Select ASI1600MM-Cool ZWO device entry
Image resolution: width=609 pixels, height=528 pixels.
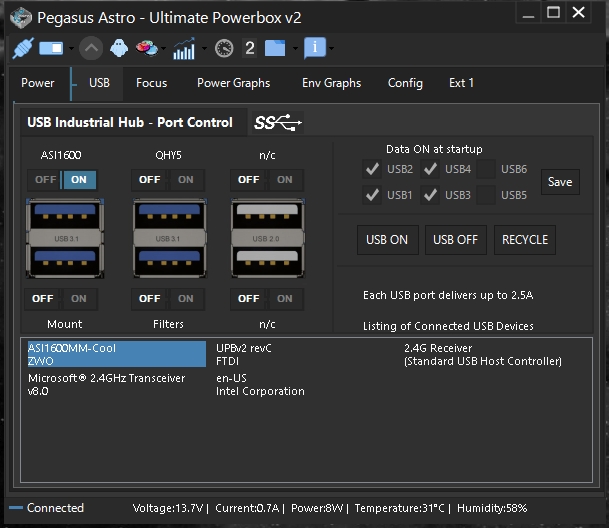click(x=117, y=354)
